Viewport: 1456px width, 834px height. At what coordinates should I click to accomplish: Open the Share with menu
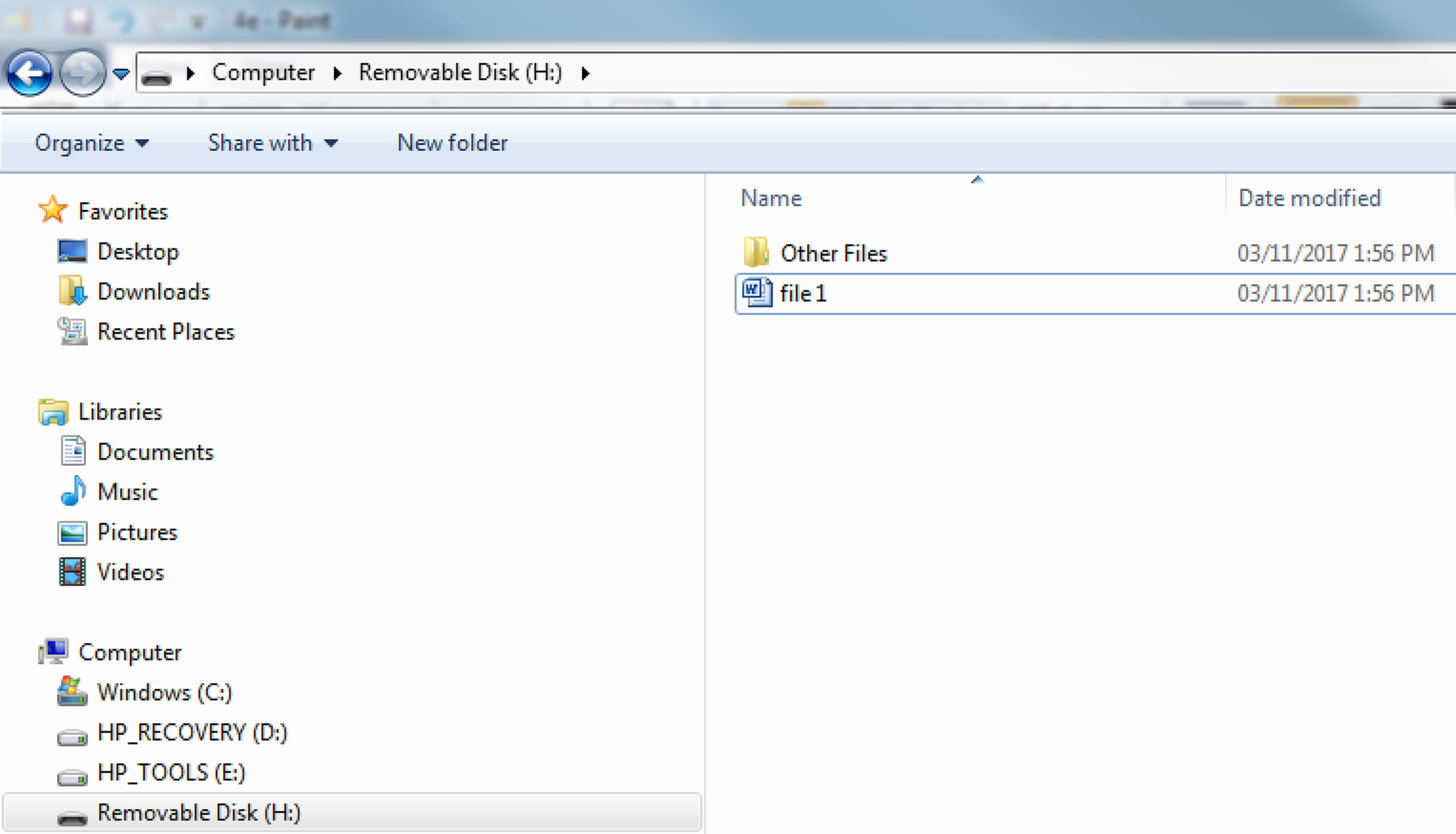coord(273,143)
